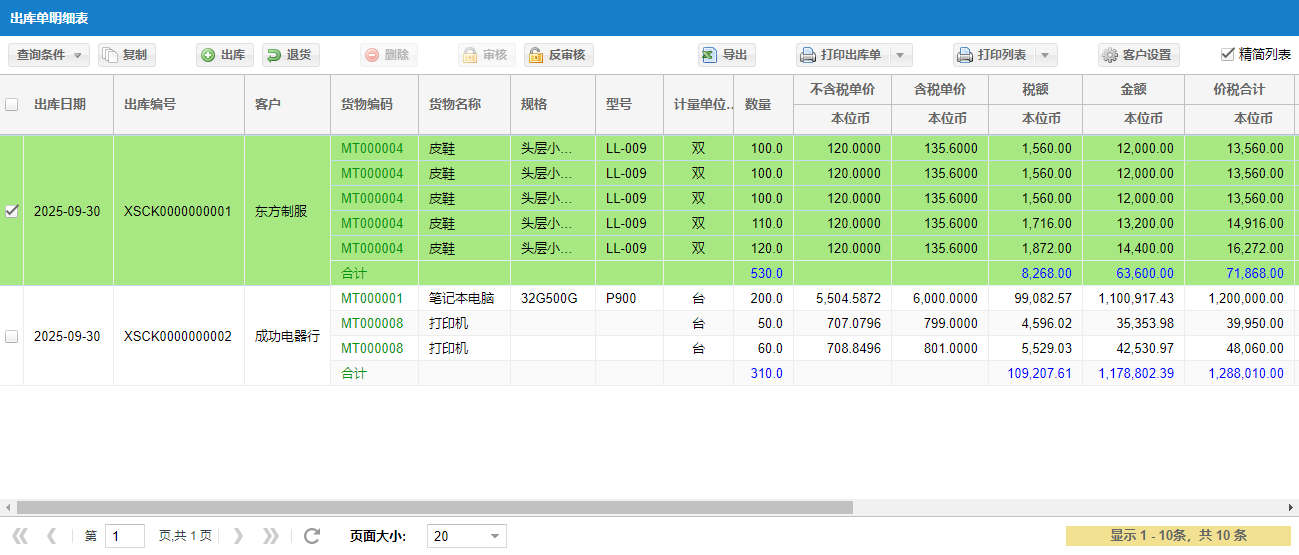Click the green 出库 add button
This screenshot has height=555, width=1299.
224,55
